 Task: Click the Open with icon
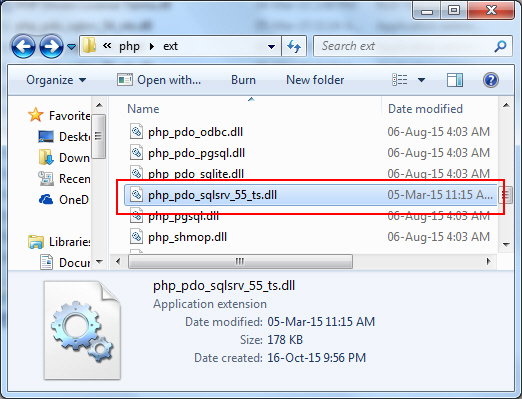[x=125, y=80]
